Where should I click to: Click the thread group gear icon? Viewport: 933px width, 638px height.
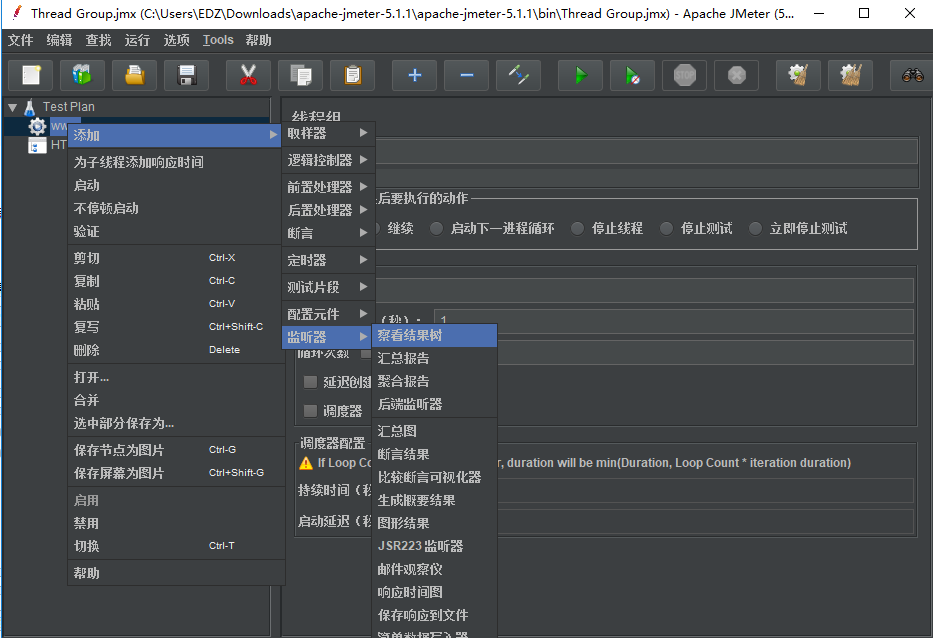(x=37, y=126)
